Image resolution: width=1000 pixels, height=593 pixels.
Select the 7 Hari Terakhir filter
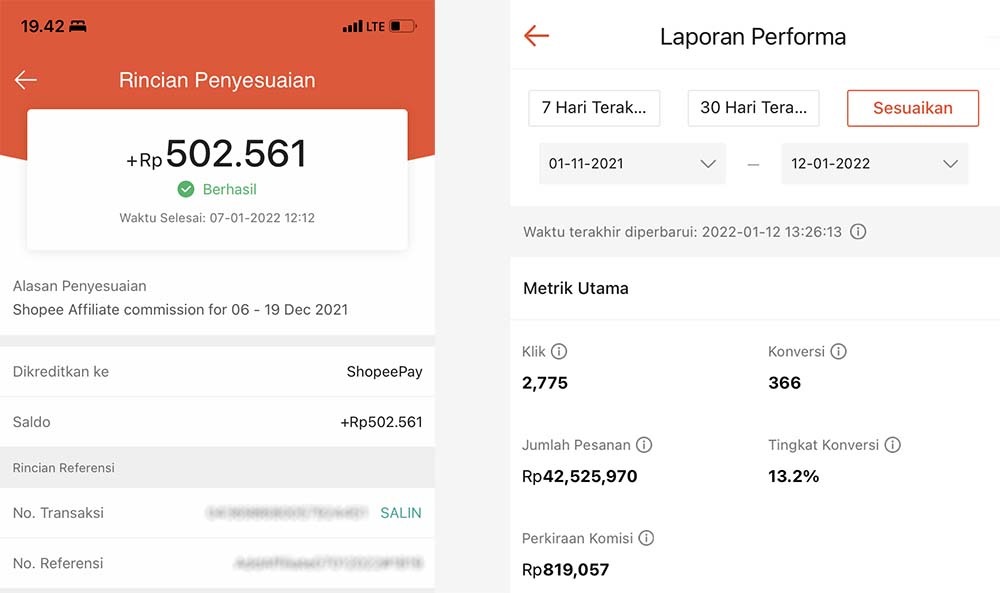tap(594, 108)
